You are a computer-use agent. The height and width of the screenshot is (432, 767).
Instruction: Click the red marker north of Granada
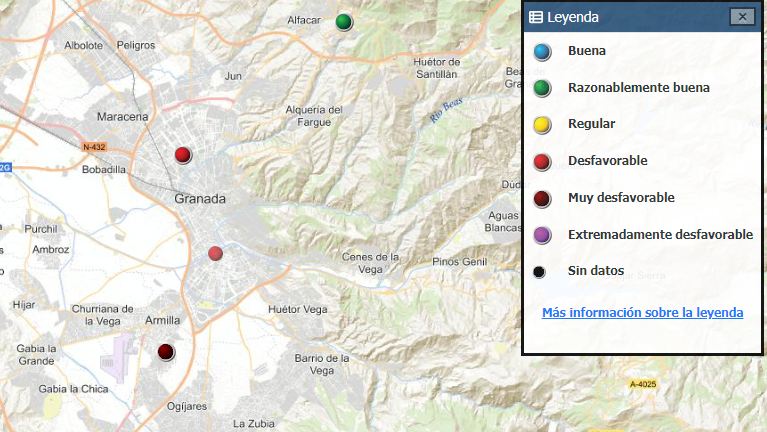coord(182,154)
